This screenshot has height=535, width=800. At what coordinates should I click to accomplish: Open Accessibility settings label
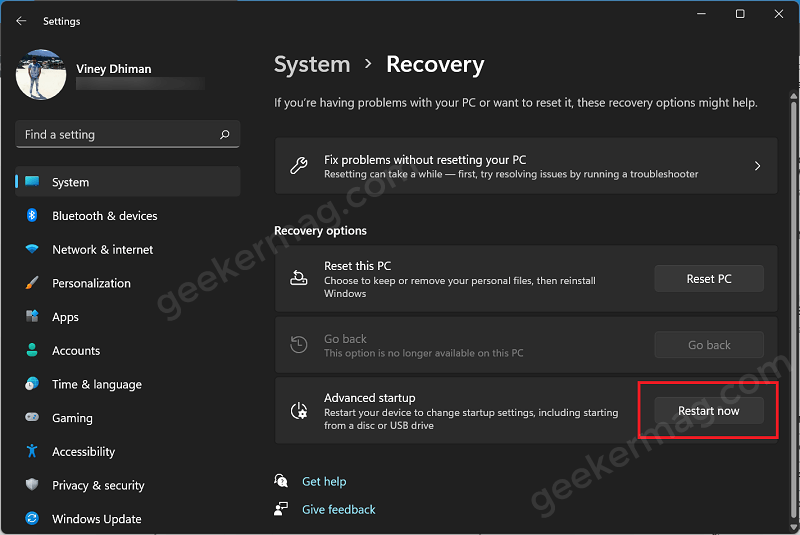(x=84, y=452)
